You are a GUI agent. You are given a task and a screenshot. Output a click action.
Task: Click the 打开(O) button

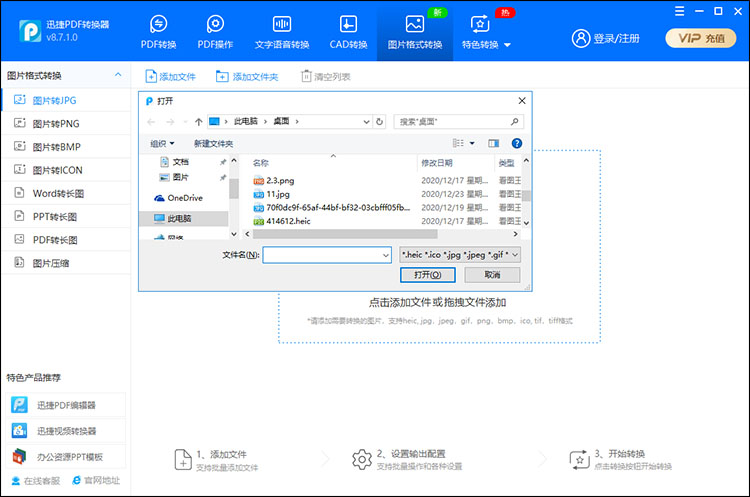[x=427, y=275]
